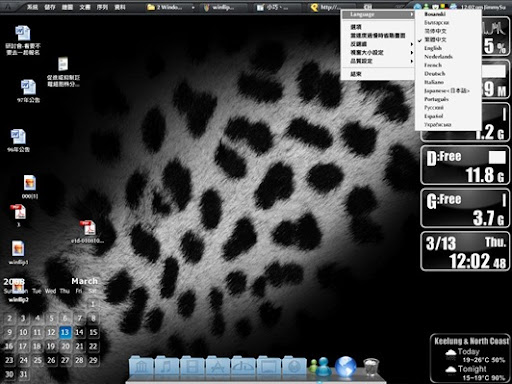Open the Movies folder in the dock
The image size is (512, 384).
click(192, 366)
